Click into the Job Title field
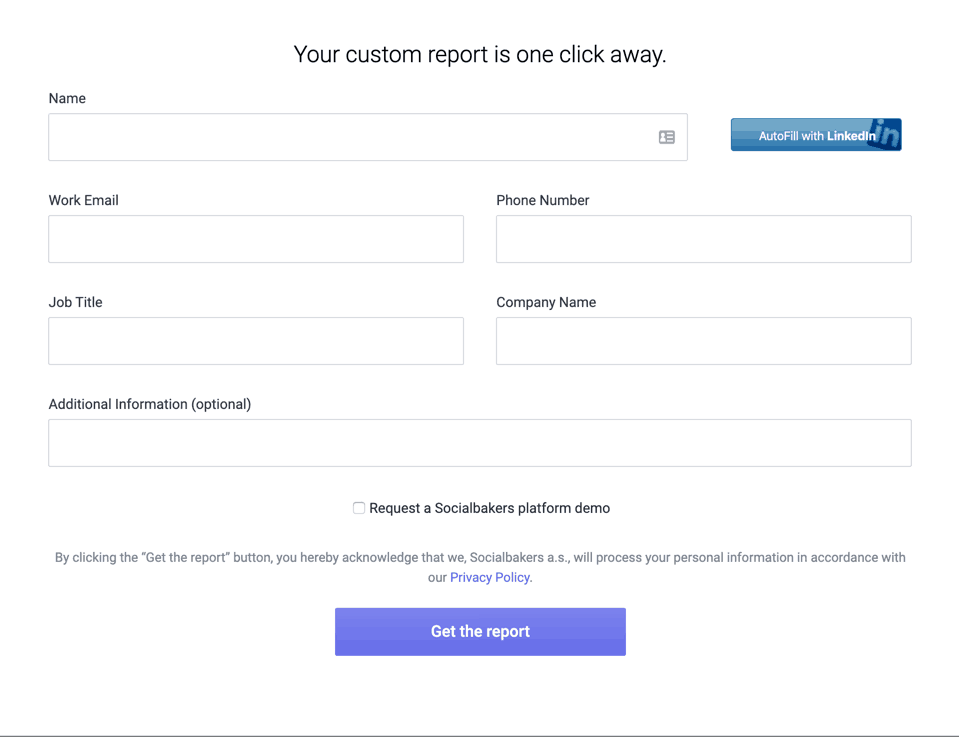This screenshot has height=737, width=959. pos(256,341)
